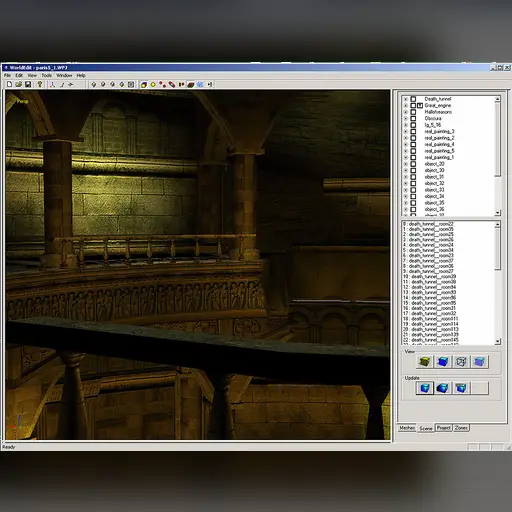
Task: Expand the Great_engine tree node
Action: [x=406, y=105]
